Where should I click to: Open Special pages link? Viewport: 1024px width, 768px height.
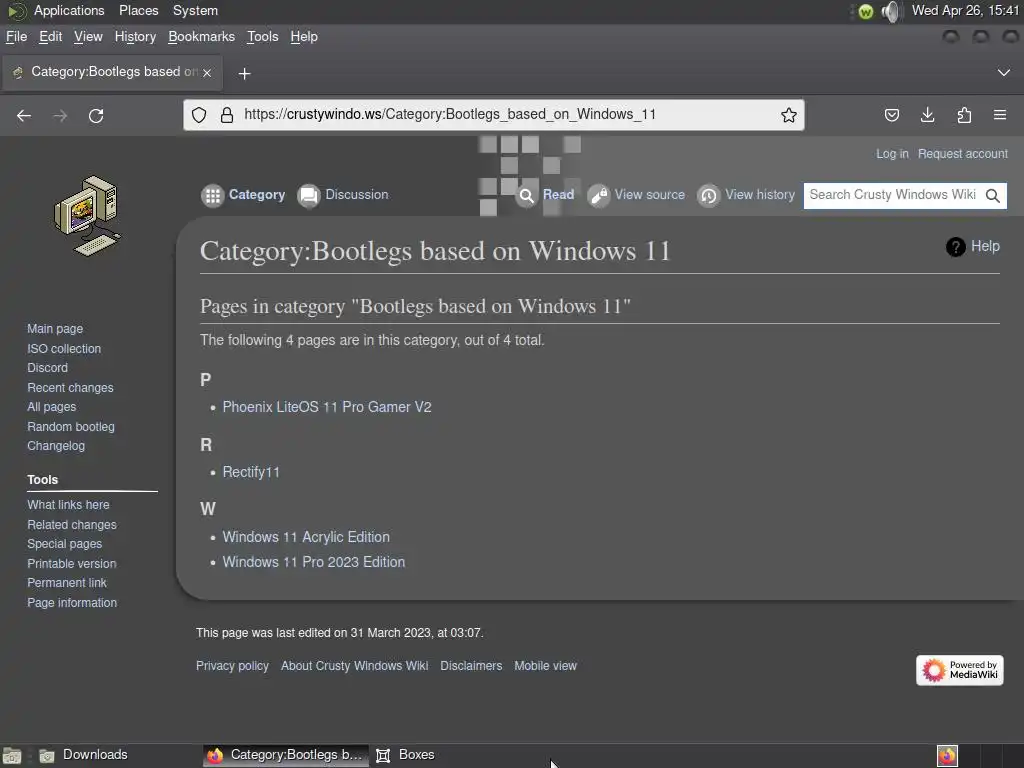[65, 544]
